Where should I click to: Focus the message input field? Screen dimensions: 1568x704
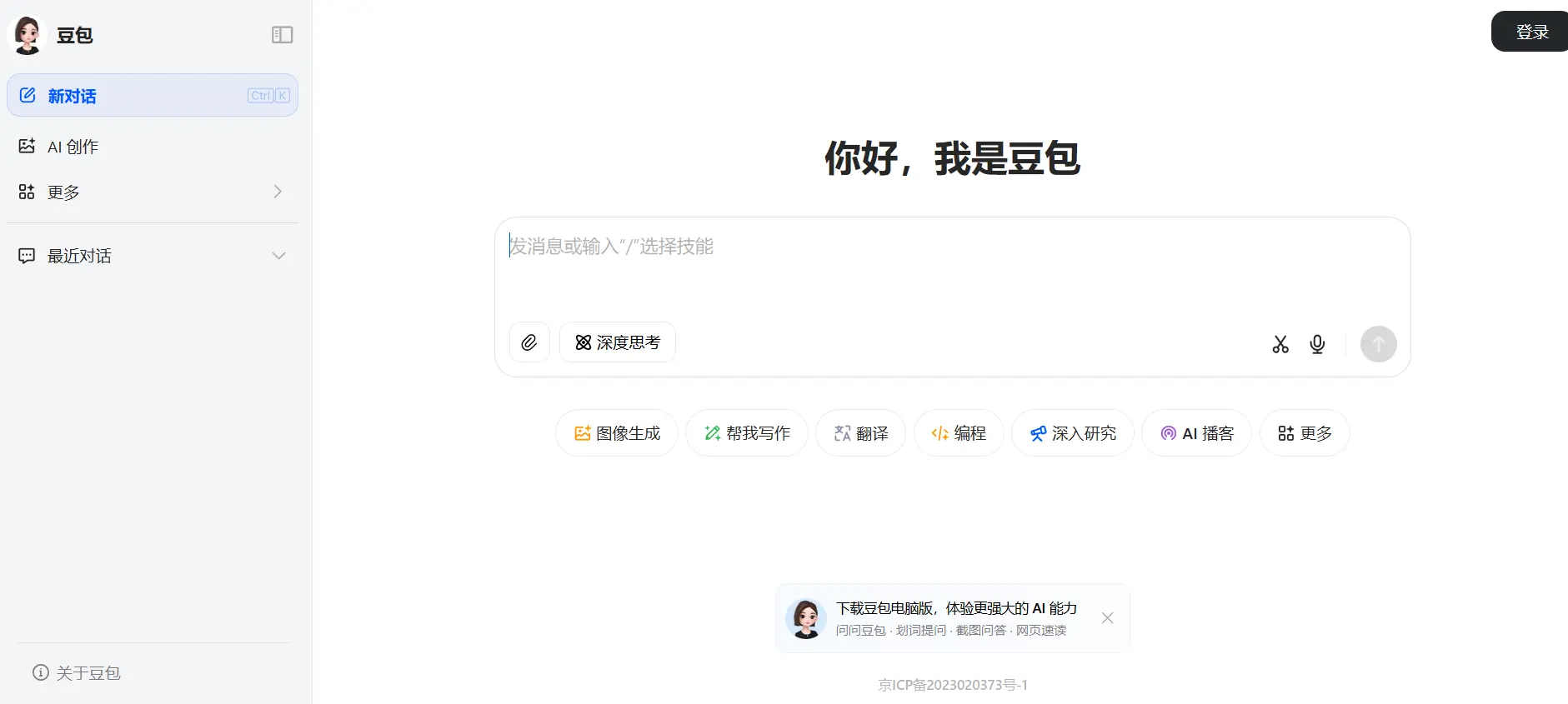950,267
